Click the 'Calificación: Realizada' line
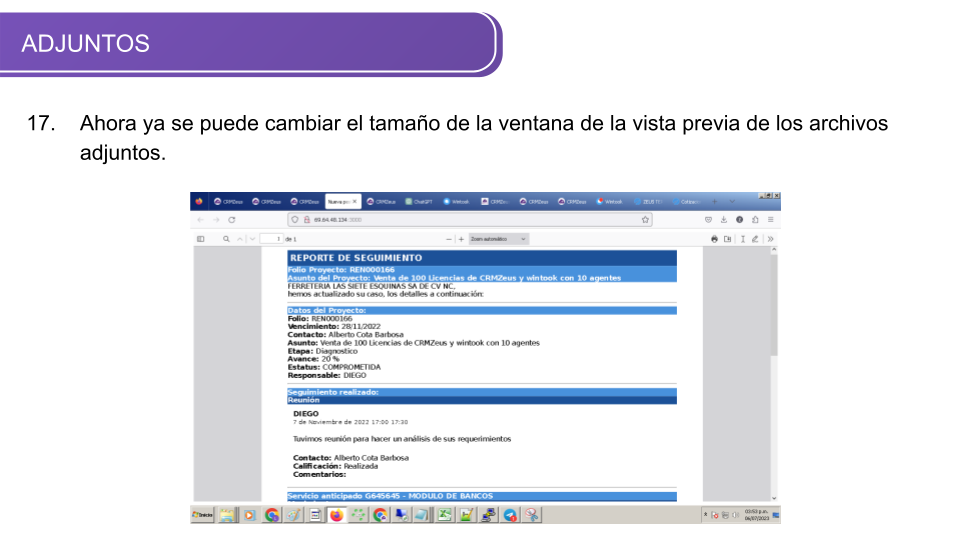The image size is (960, 540). [336, 467]
